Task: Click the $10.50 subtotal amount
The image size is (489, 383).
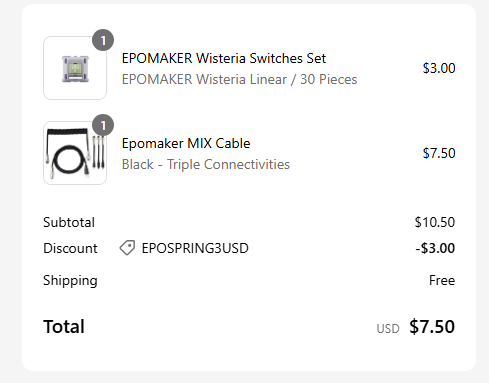Action: tap(435, 222)
